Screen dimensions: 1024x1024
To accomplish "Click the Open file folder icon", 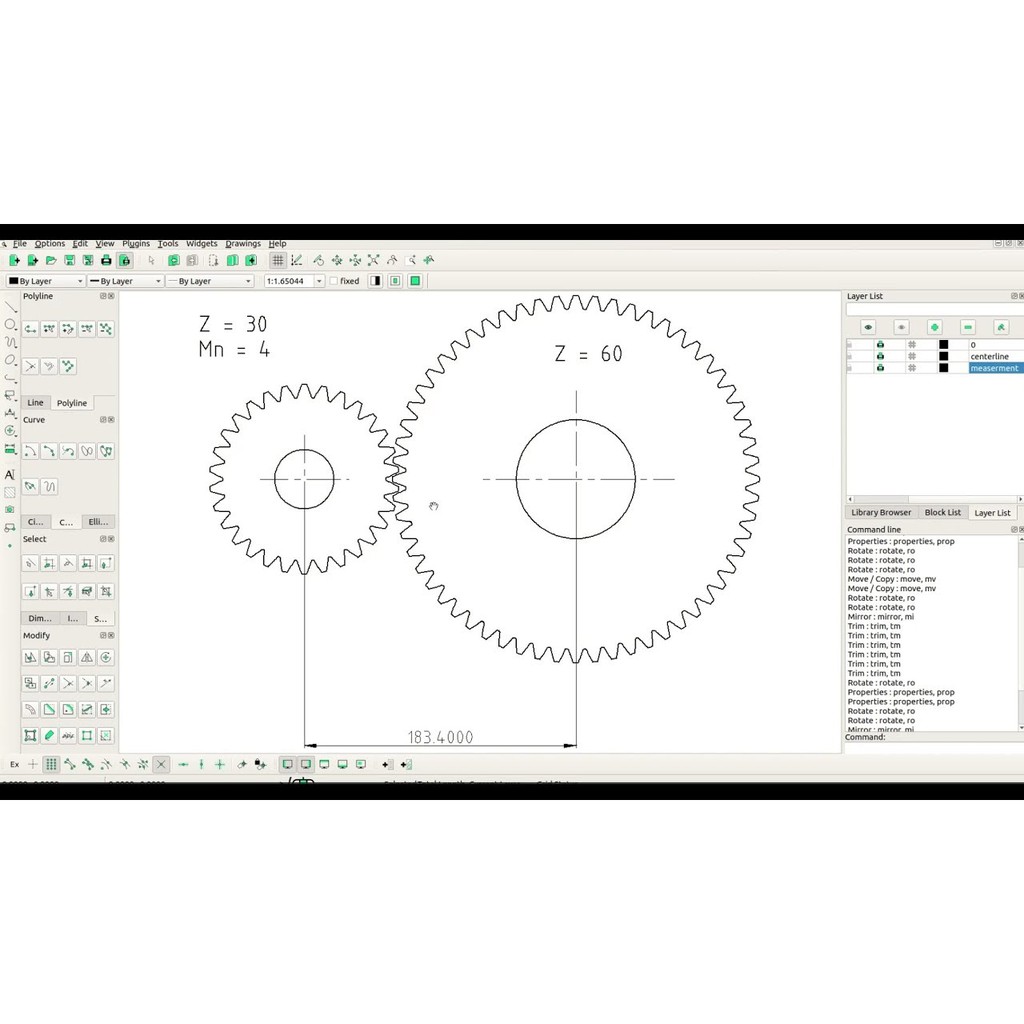I will coord(51,261).
